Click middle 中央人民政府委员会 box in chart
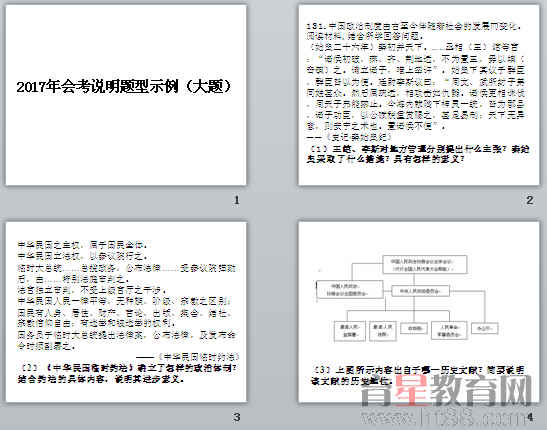The height and width of the screenshot is (430, 547). click(x=420, y=291)
